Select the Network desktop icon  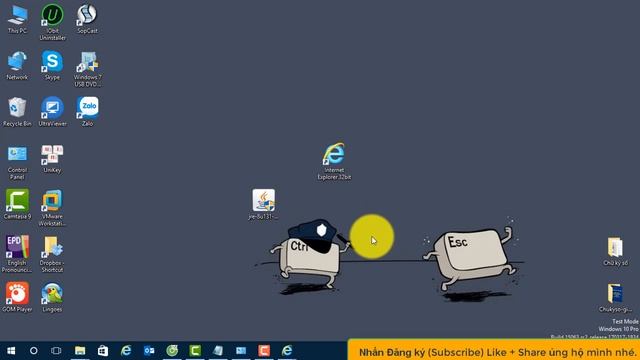coord(17,66)
